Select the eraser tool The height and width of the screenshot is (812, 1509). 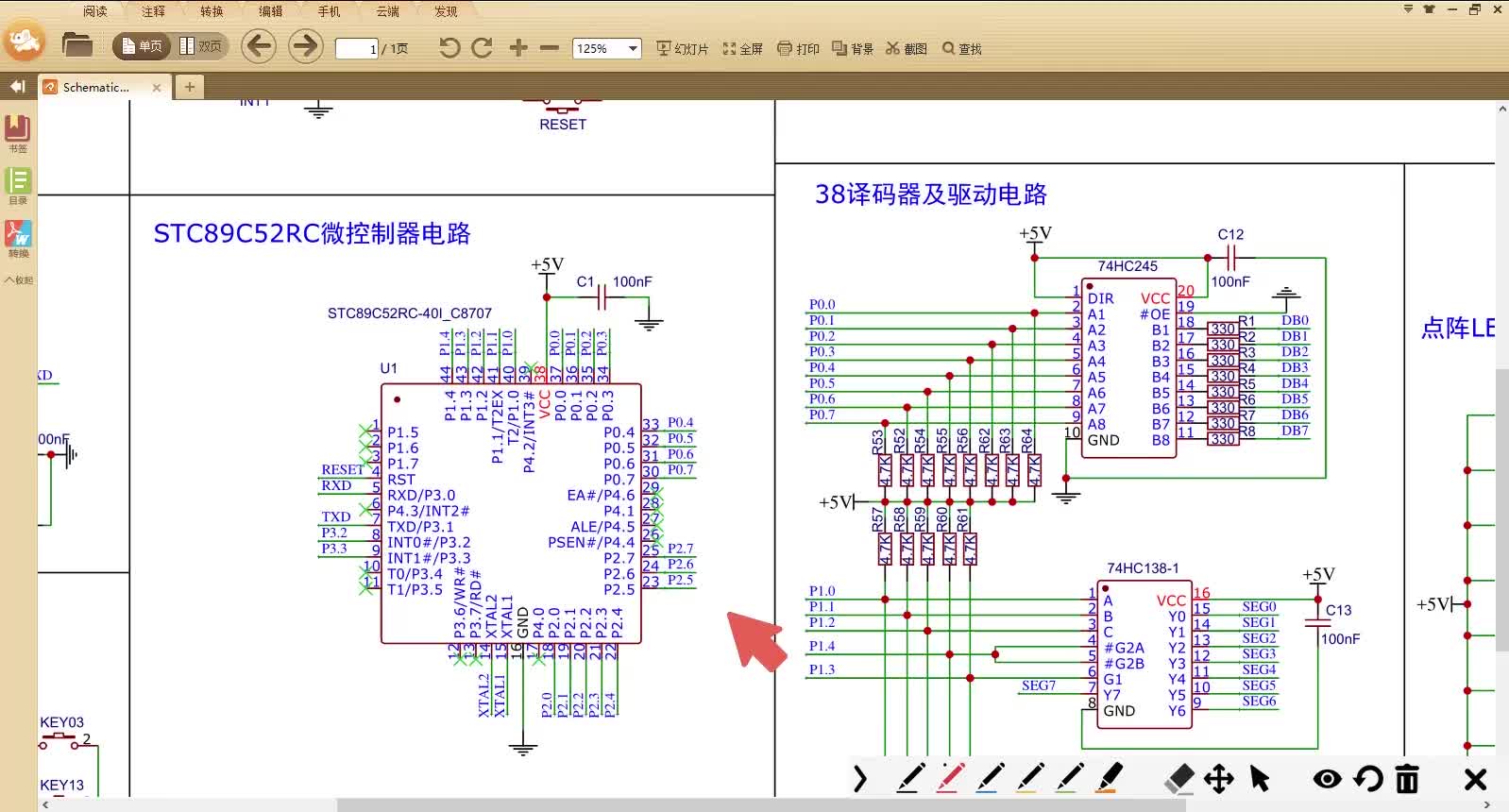coord(1179,779)
